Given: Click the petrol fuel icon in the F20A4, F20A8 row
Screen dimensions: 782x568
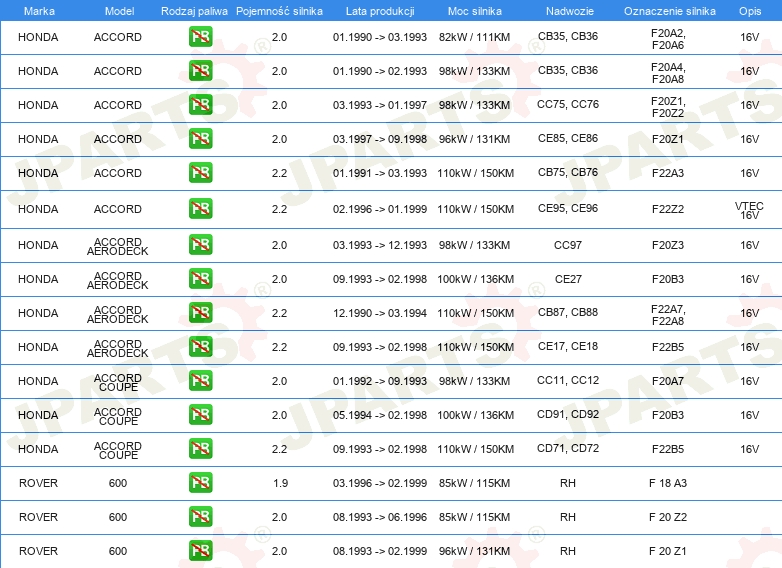Looking at the screenshot, I should click(200, 70).
